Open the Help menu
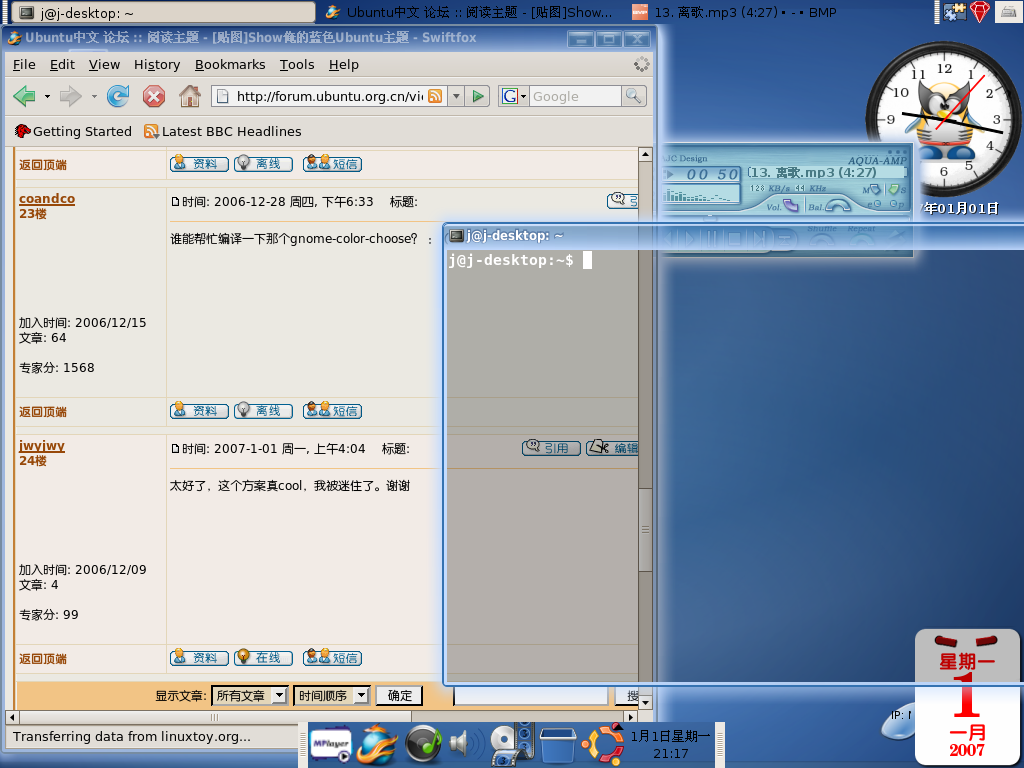 pyautogui.click(x=344, y=65)
